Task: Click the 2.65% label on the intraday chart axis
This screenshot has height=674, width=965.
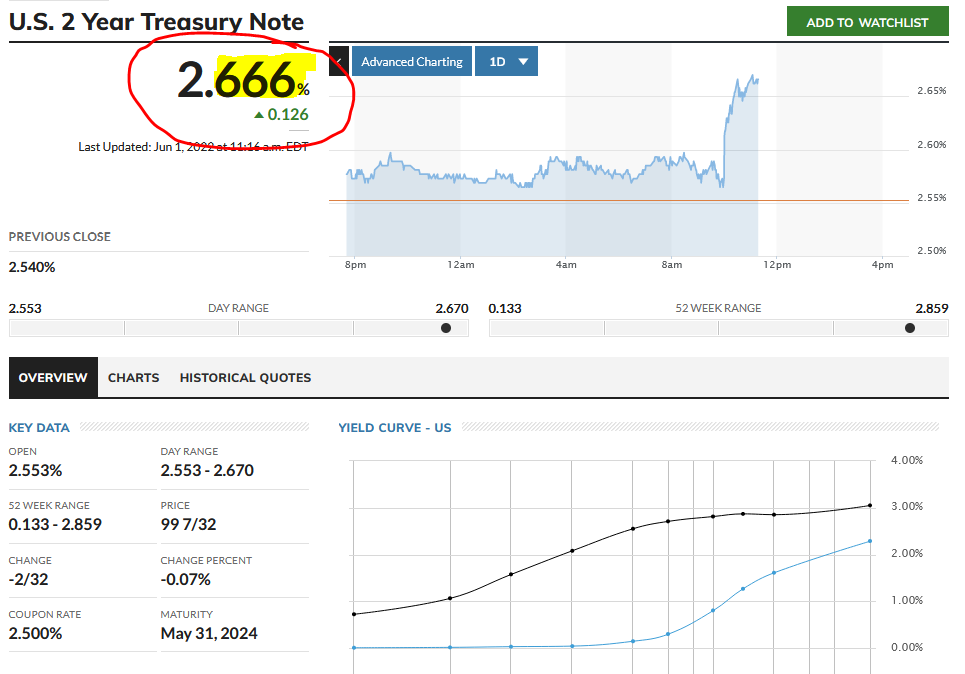Action: [x=932, y=90]
